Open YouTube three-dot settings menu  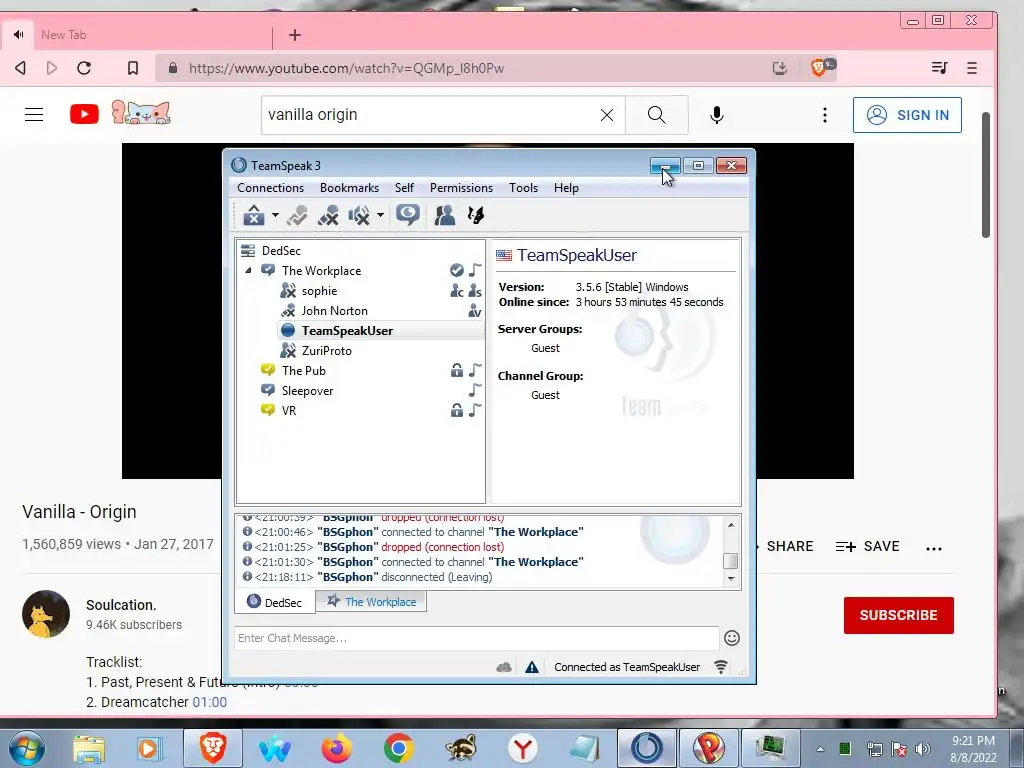click(825, 115)
